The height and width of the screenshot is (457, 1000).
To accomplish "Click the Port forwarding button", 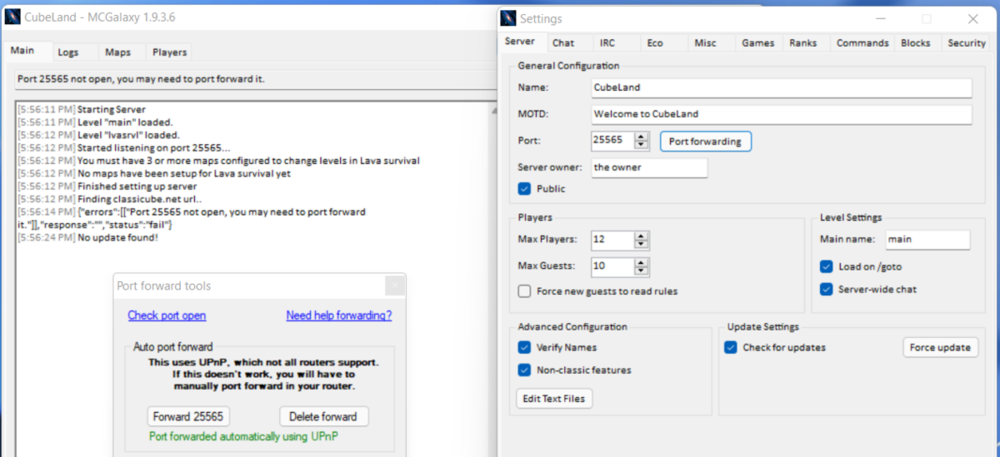I will click(705, 141).
